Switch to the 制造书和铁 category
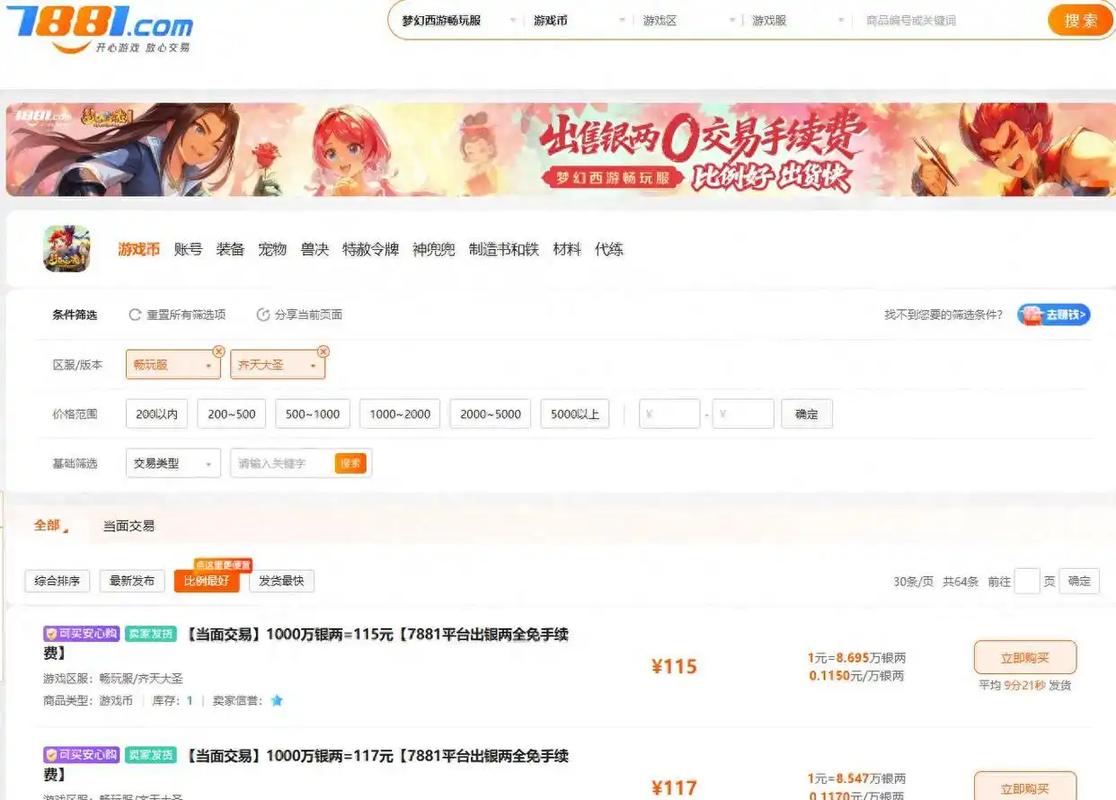 504,249
